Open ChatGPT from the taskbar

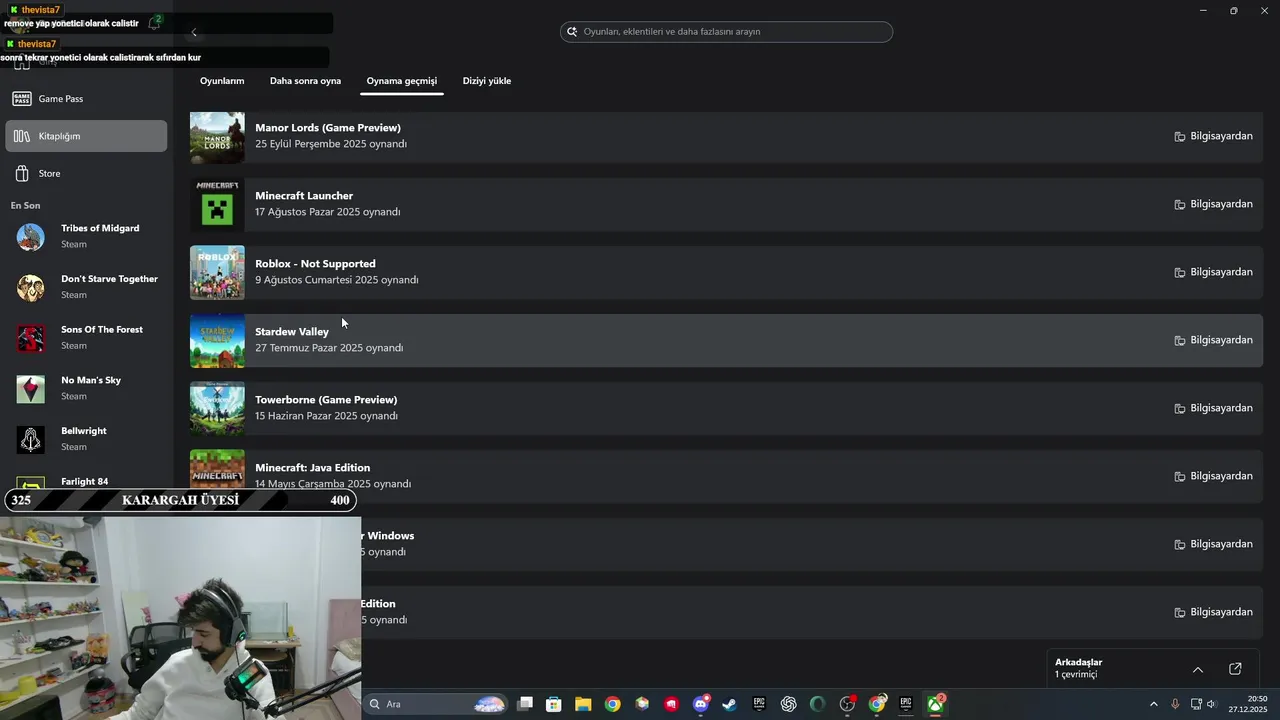pyautogui.click(x=788, y=704)
